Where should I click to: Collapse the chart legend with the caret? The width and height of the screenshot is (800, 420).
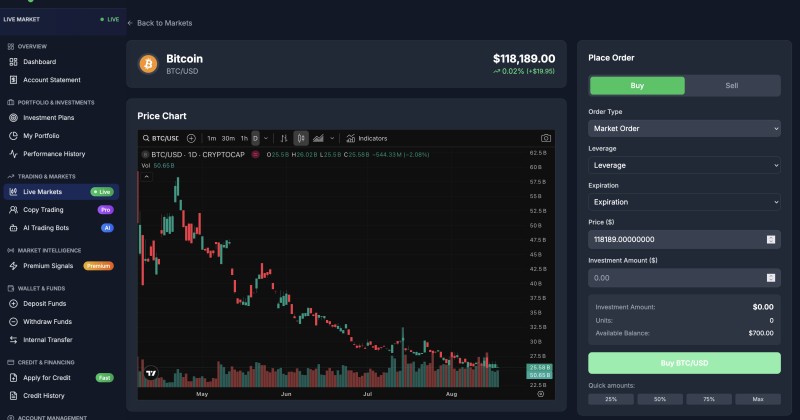coord(146,177)
